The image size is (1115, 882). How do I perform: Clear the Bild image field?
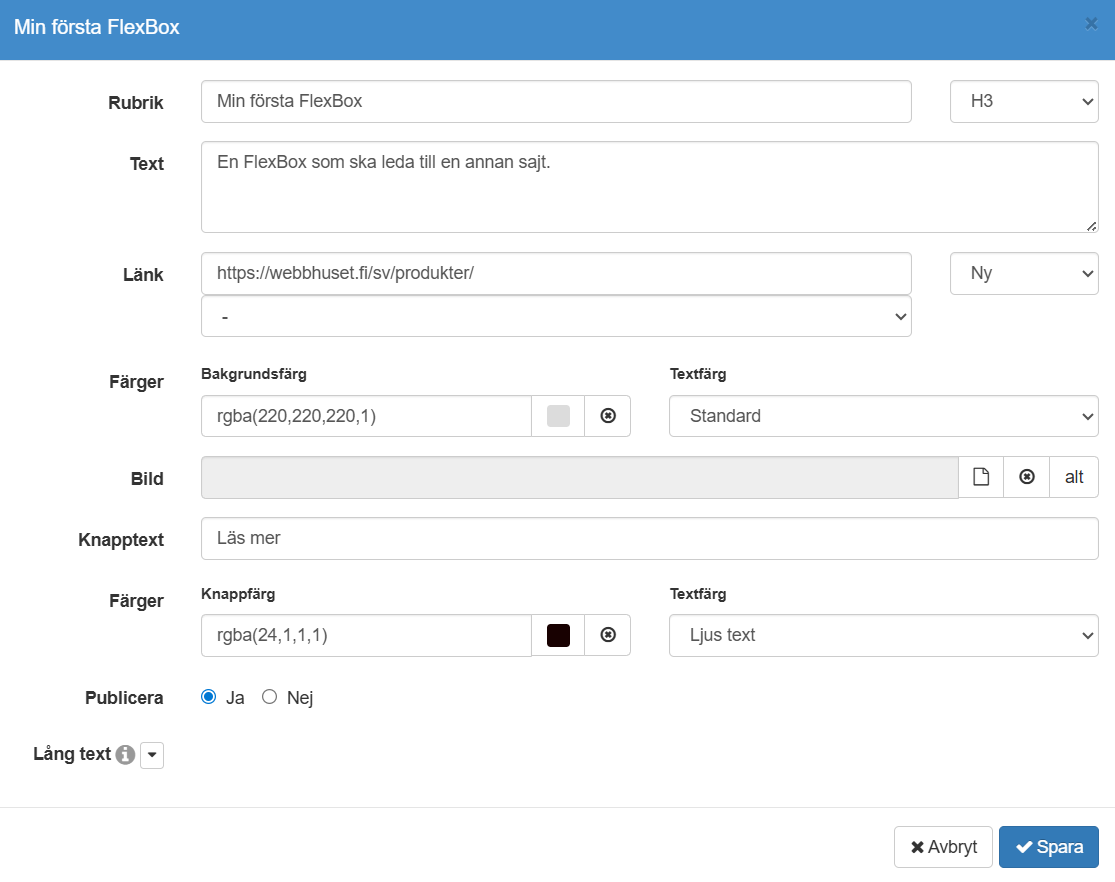tap(1026, 477)
